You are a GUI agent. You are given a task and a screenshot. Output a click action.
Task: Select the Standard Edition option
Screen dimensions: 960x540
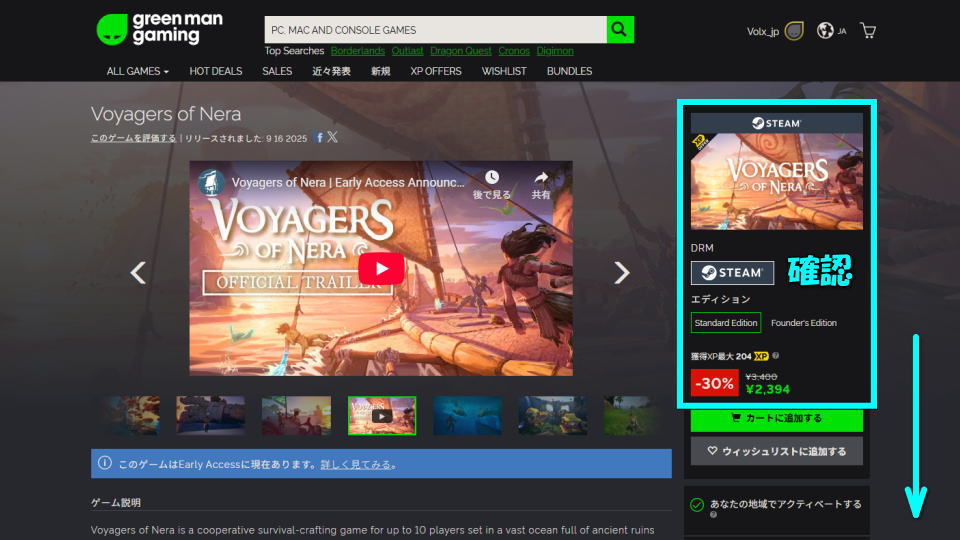coord(726,323)
